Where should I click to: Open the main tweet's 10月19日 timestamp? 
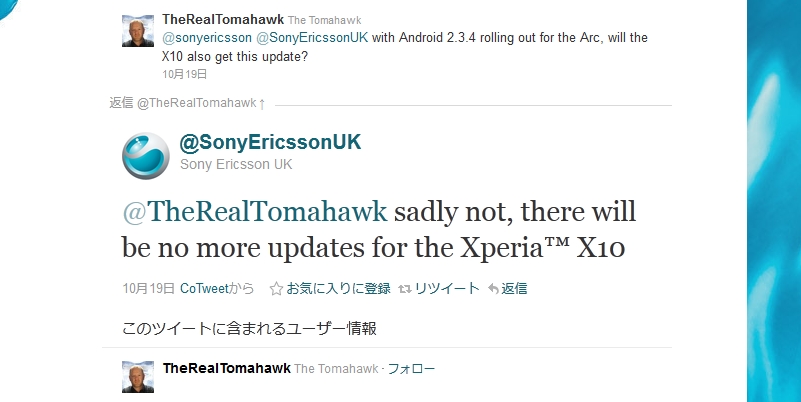click(148, 289)
